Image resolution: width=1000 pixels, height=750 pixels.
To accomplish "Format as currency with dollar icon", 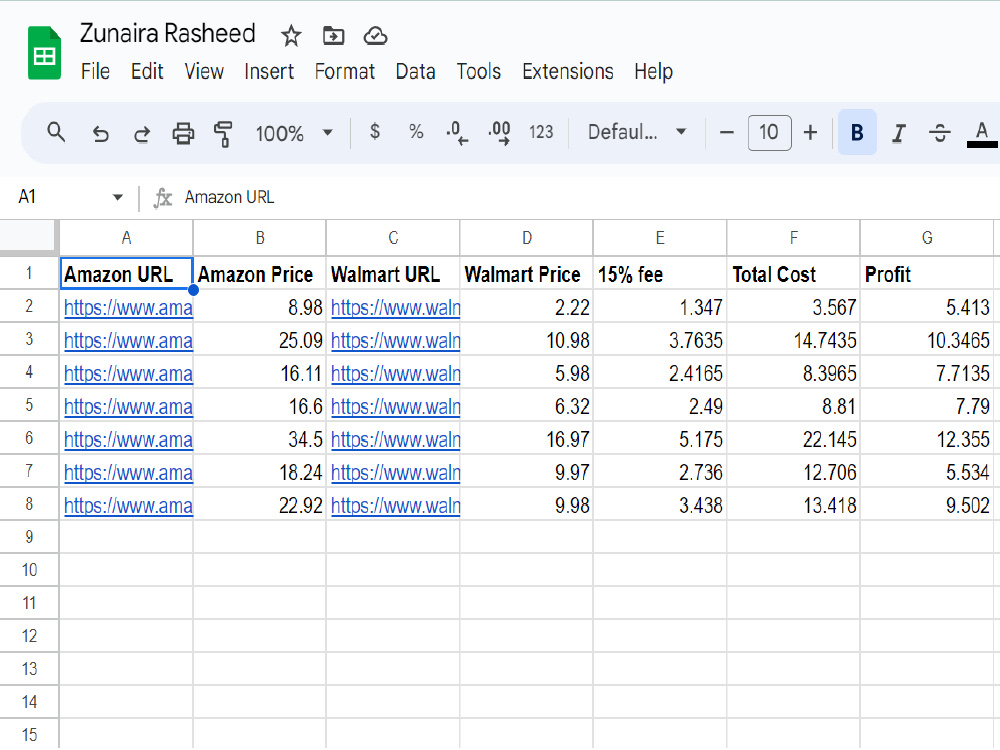I will coord(375,132).
